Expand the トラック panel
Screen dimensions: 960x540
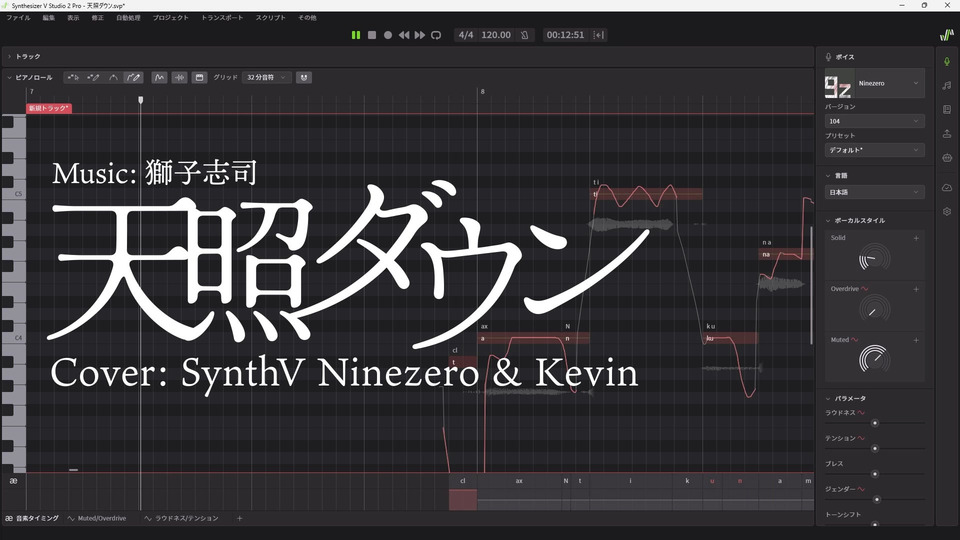(x=10, y=56)
